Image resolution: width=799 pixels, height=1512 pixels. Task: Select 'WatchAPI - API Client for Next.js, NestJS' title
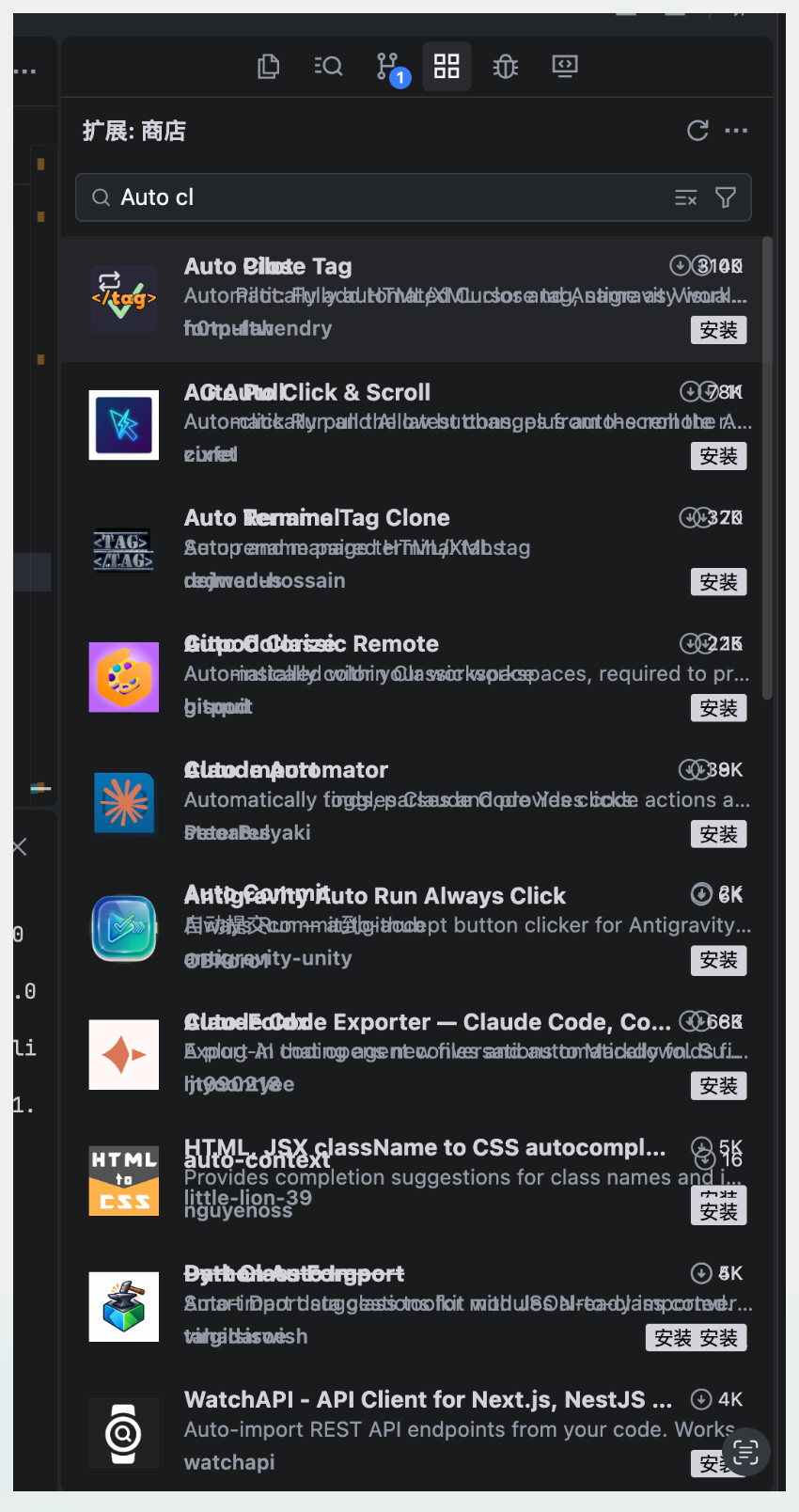point(428,1399)
